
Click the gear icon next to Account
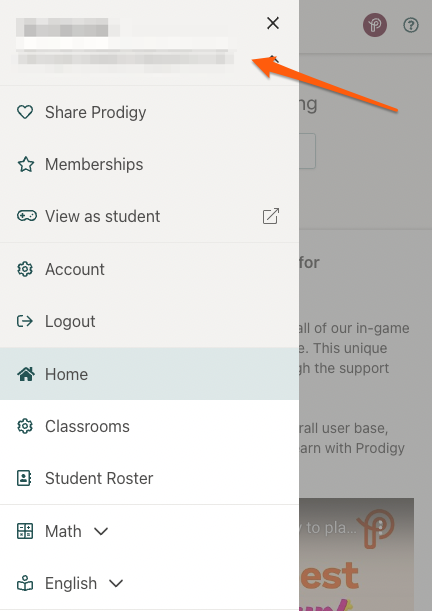[x=25, y=269]
